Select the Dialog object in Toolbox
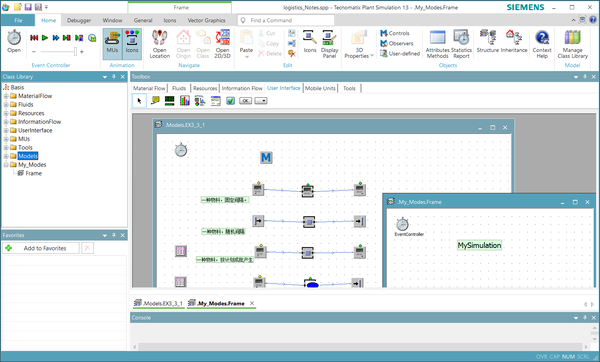 point(216,101)
